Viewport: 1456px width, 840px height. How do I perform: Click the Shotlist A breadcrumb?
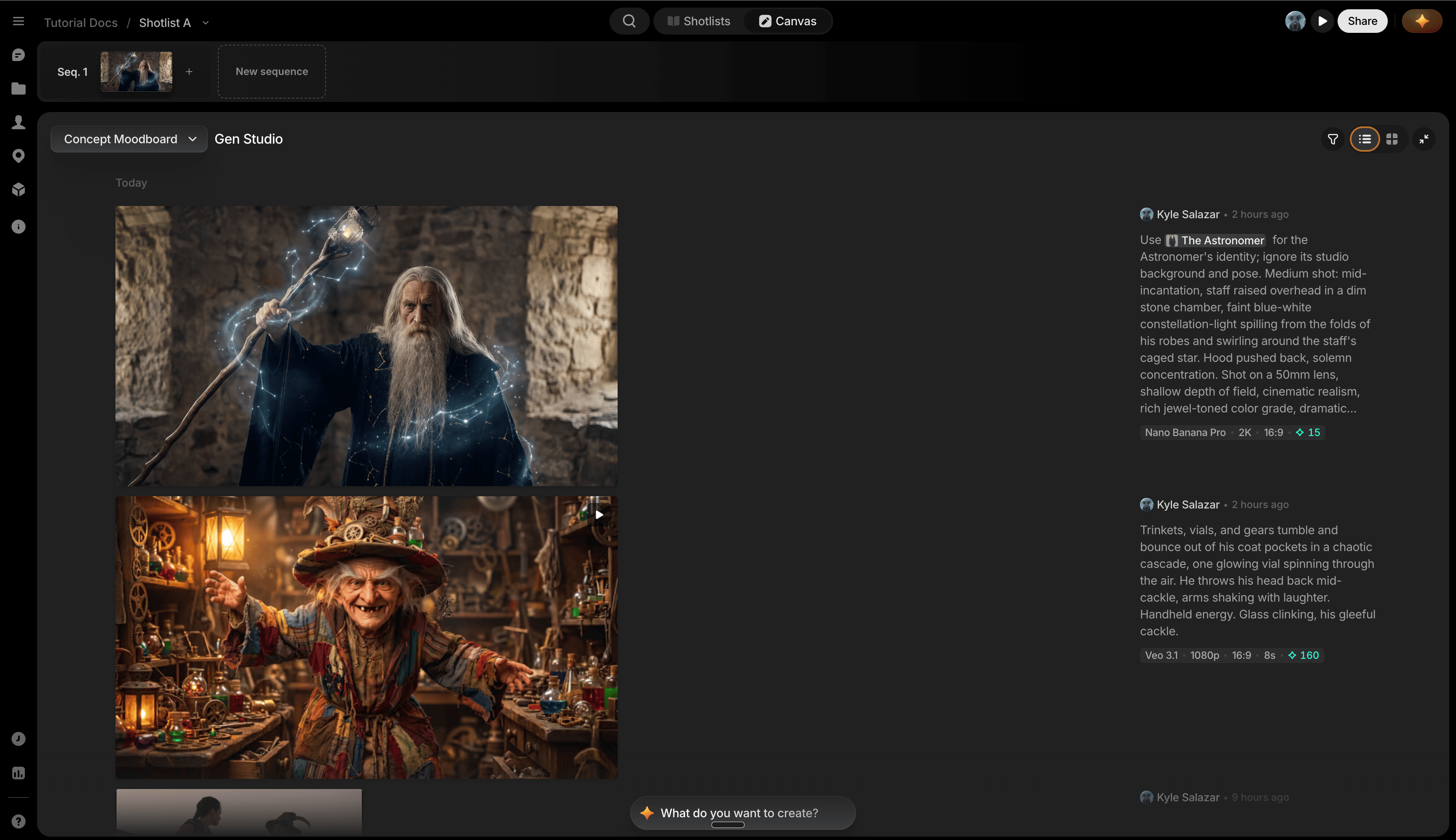coord(164,23)
